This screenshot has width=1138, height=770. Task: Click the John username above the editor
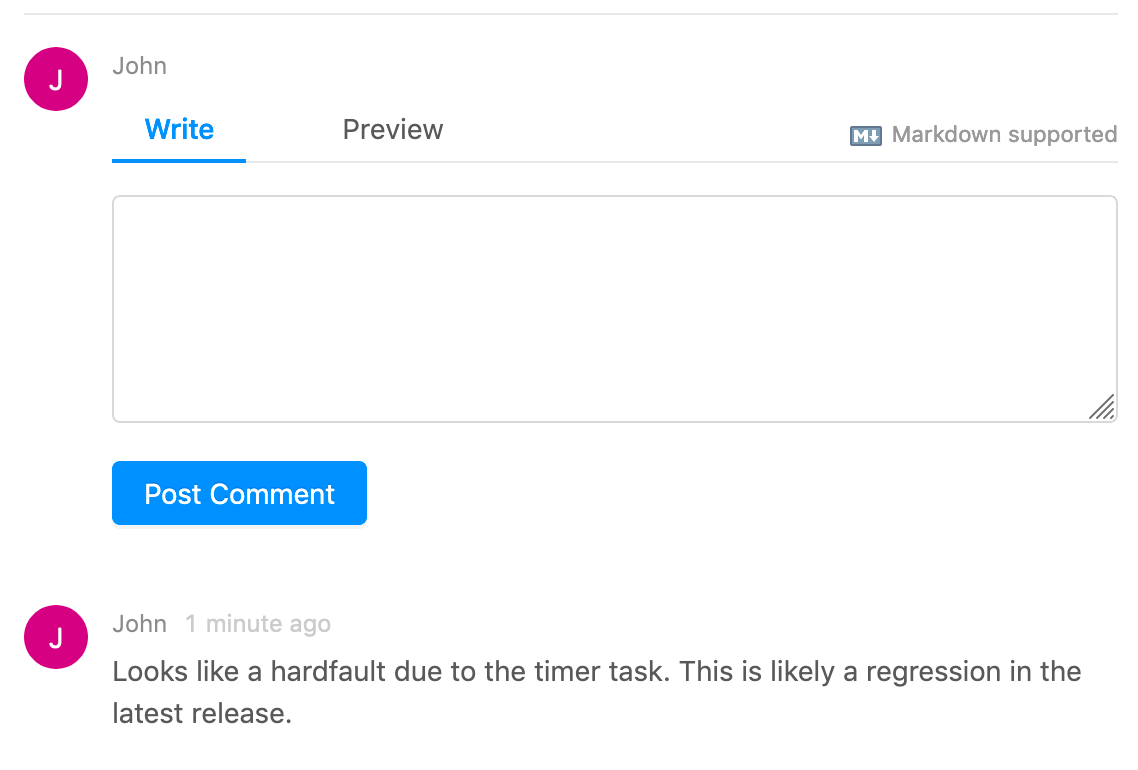click(x=140, y=66)
